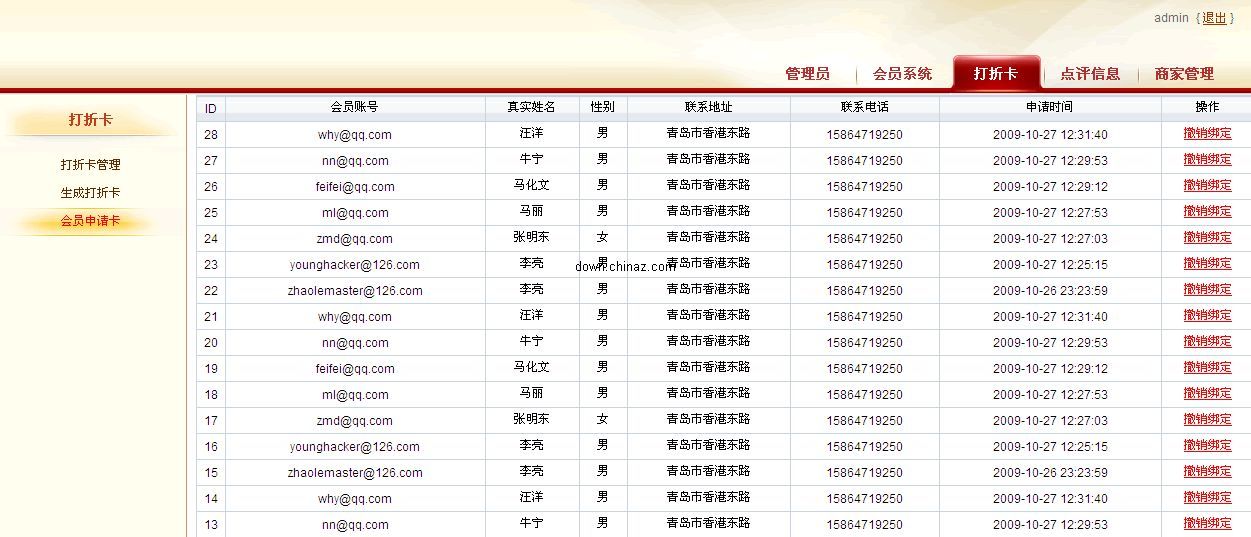Click 撤销绑定 for ID 28
Viewport: 1251px width, 537px height.
click(x=1207, y=133)
